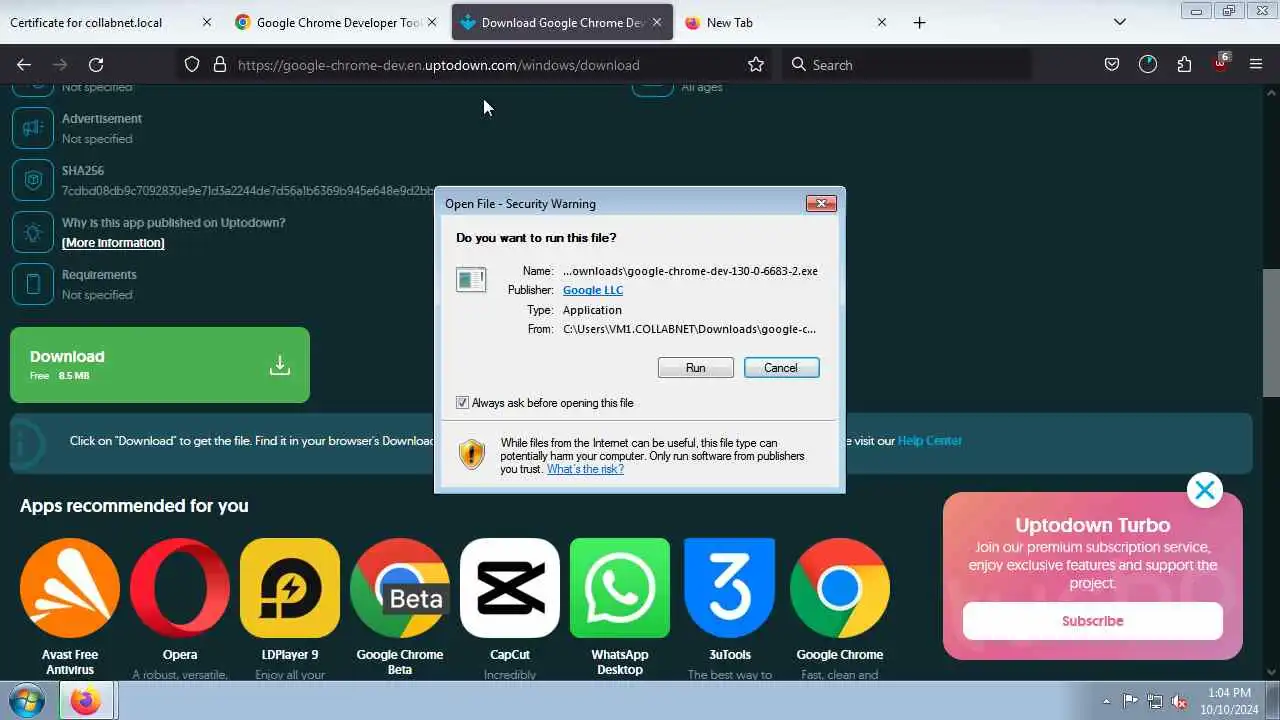1280x720 pixels.
Task: Click the lightbulb icon beside Why is this app published
Action: click(33, 232)
